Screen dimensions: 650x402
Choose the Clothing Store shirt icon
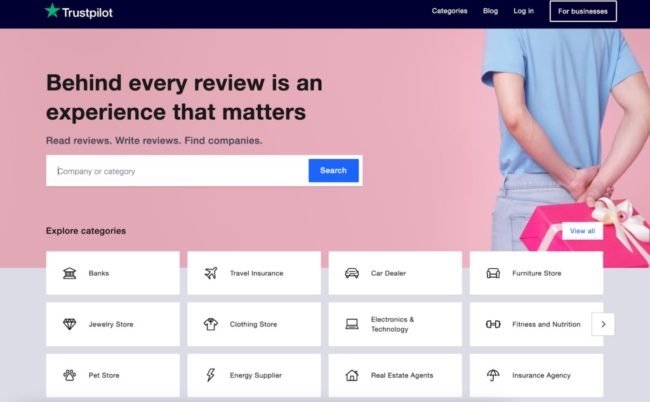pos(210,324)
